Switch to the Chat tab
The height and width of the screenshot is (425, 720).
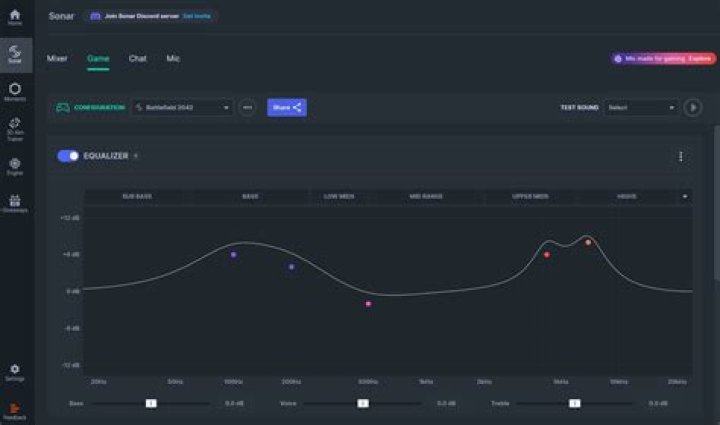tap(137, 58)
